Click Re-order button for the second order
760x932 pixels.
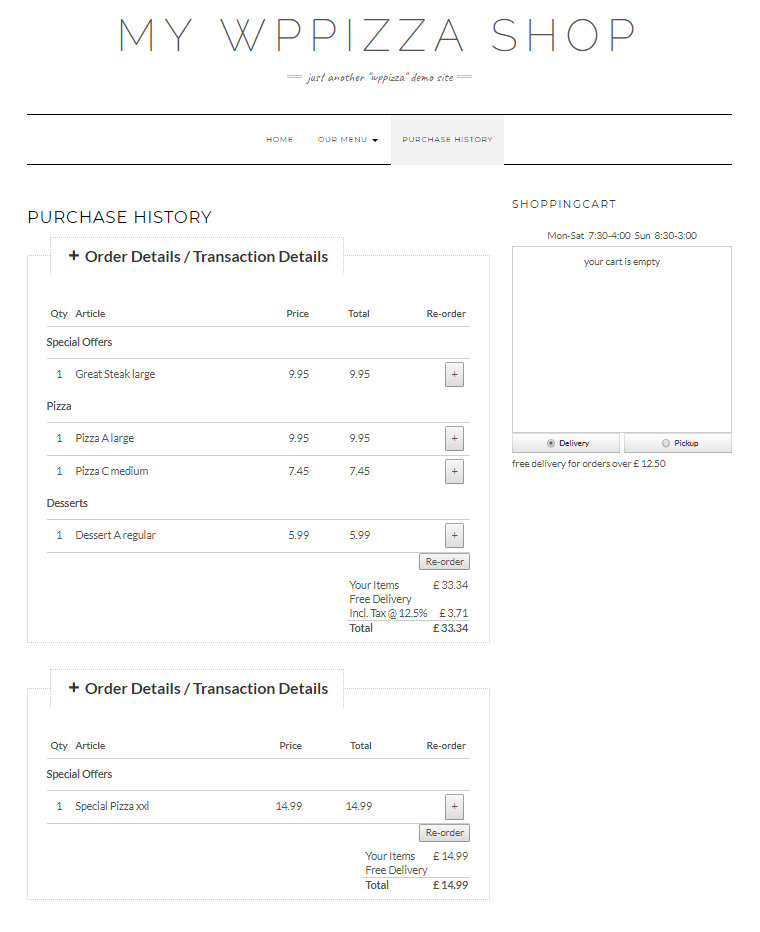point(444,833)
